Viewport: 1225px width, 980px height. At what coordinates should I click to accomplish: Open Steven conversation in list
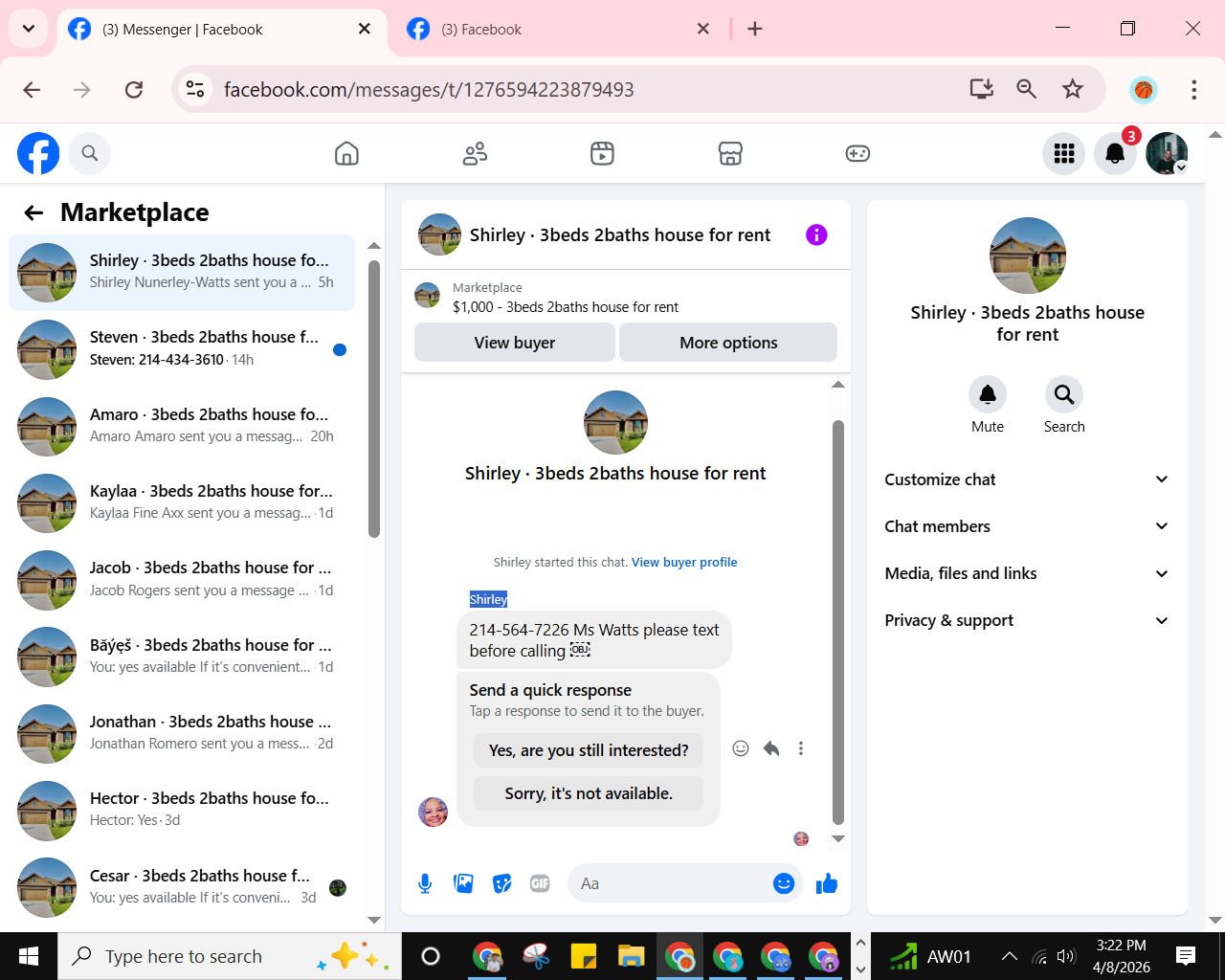tap(182, 349)
